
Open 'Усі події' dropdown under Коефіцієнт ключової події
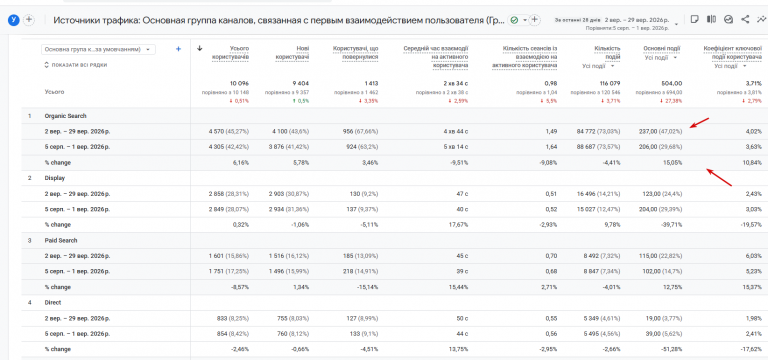[x=731, y=66]
